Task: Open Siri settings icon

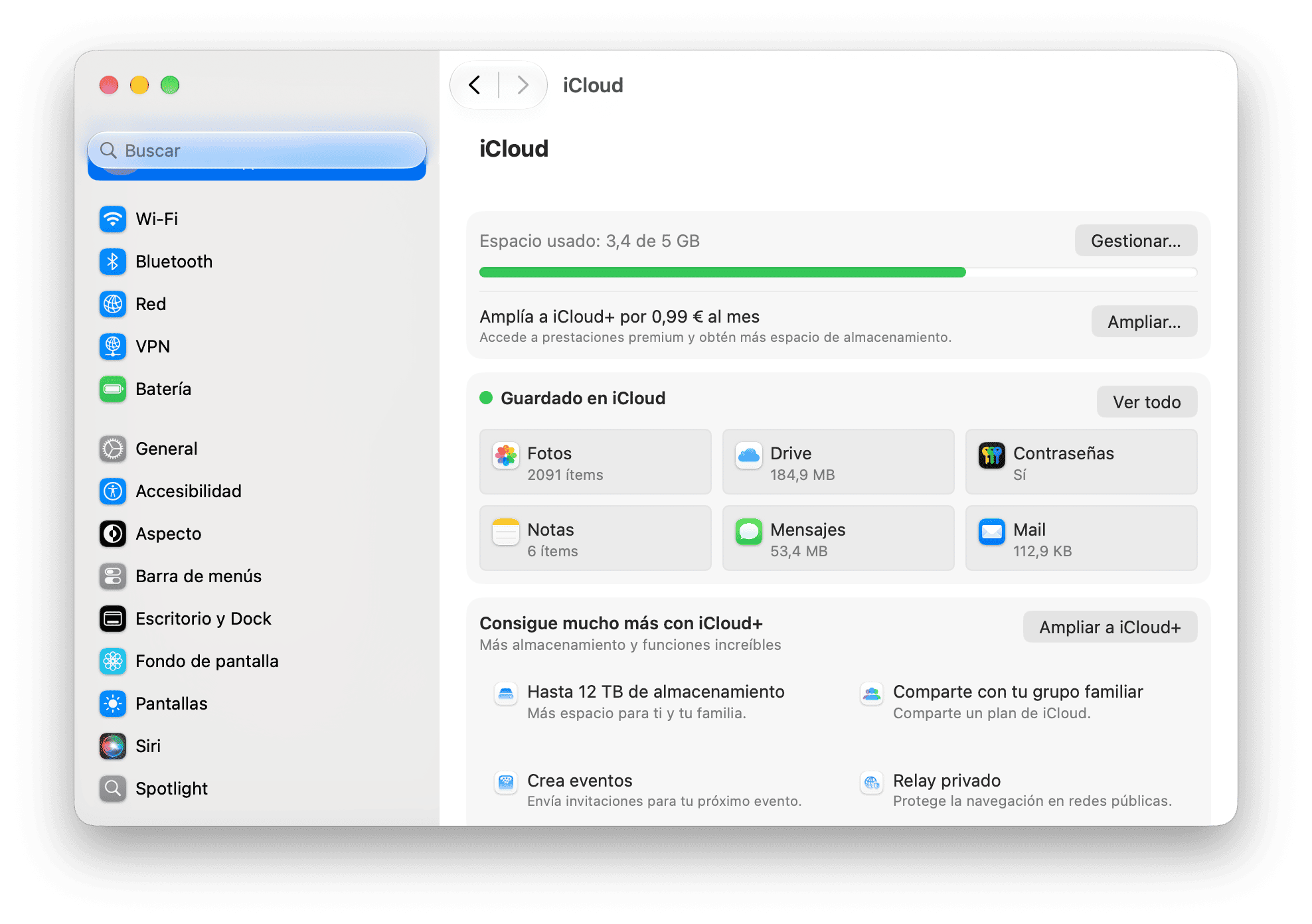Action: tap(113, 746)
